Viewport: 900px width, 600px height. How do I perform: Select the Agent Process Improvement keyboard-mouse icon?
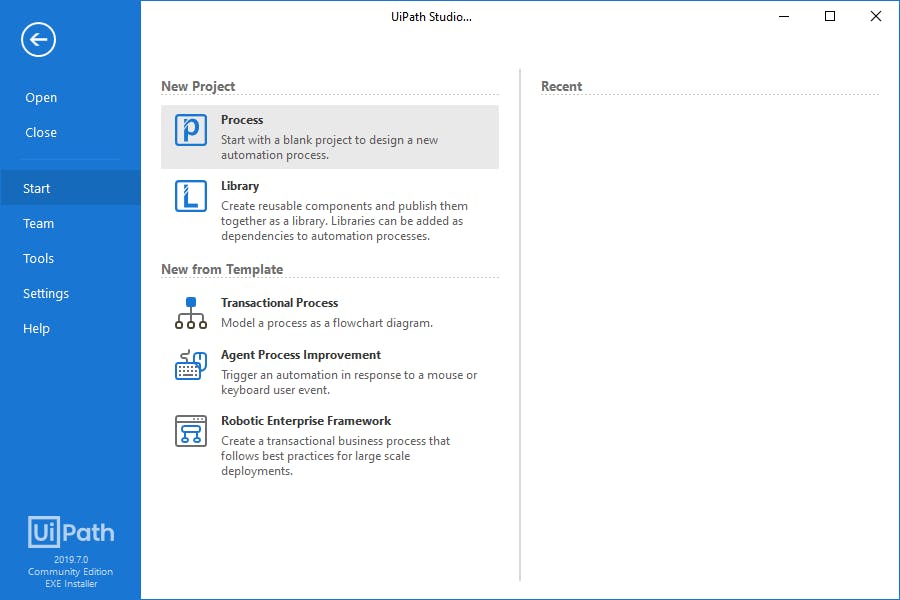coord(191,365)
